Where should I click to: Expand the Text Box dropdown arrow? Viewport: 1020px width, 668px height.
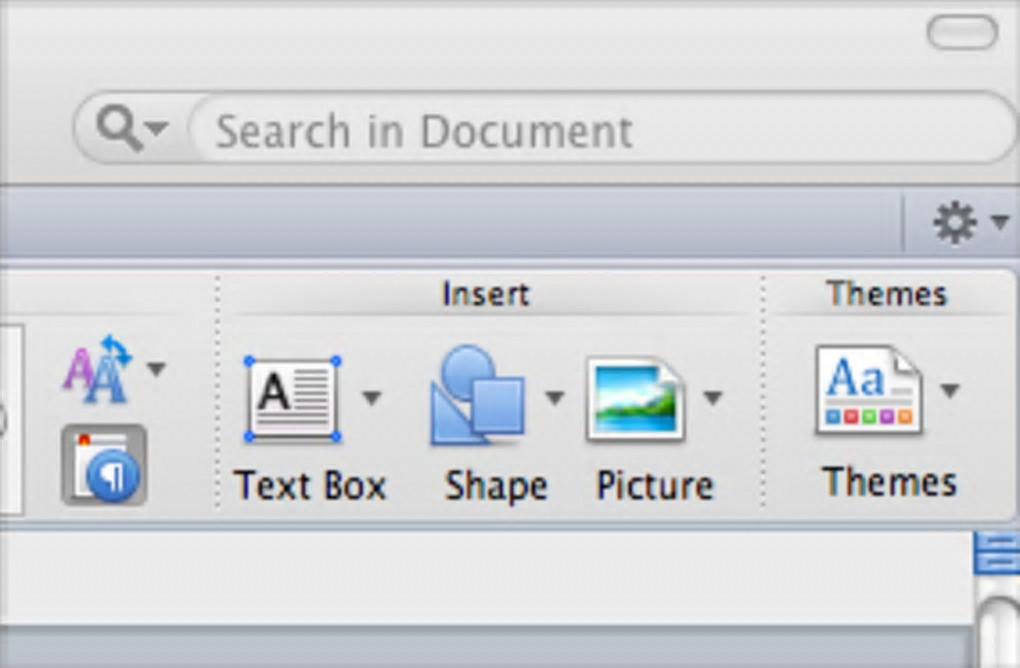(371, 398)
